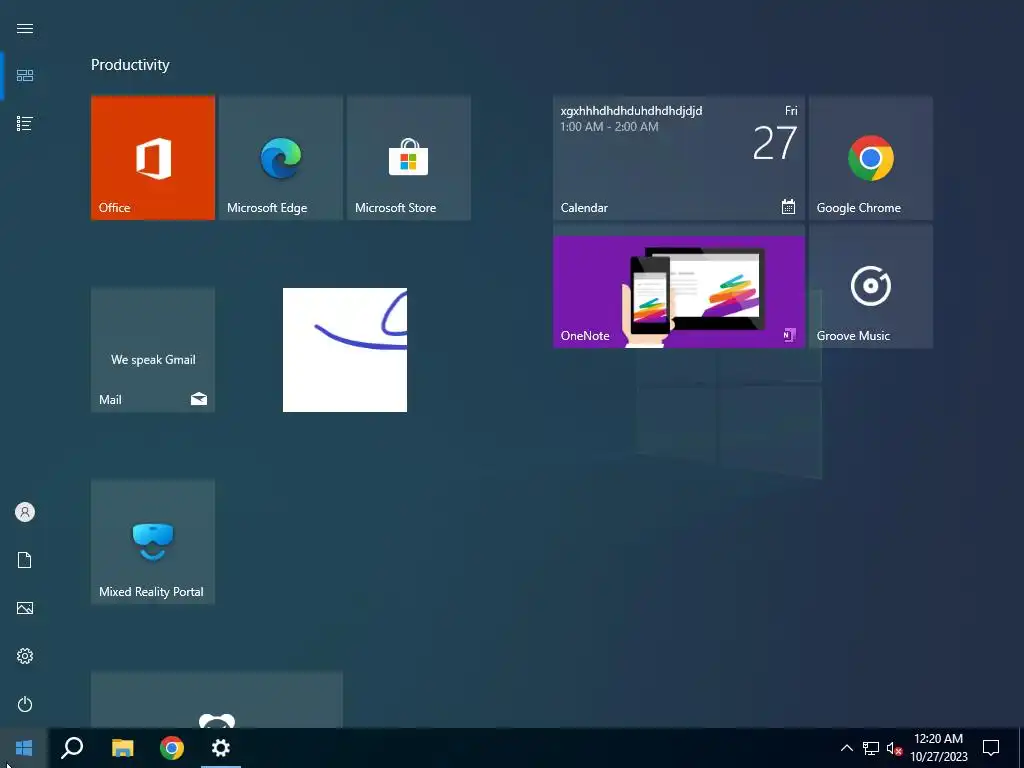Open Microsoft Store tile
The height and width of the screenshot is (768, 1024).
click(x=409, y=158)
